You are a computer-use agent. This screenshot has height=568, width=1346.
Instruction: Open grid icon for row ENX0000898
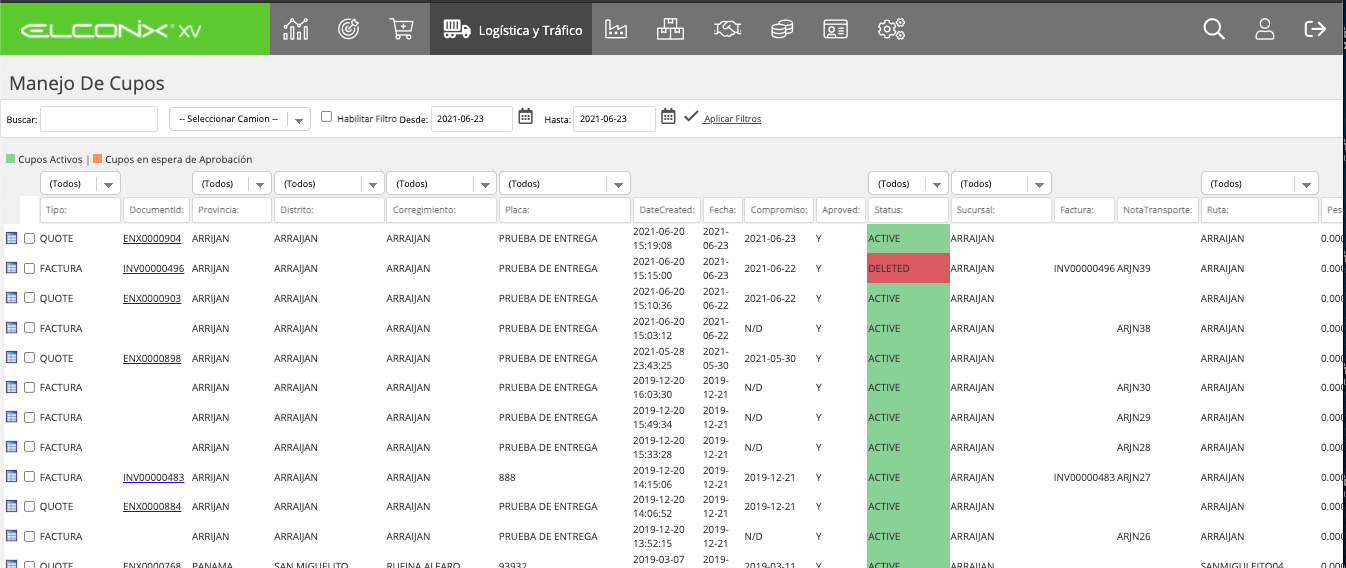[x=12, y=358]
